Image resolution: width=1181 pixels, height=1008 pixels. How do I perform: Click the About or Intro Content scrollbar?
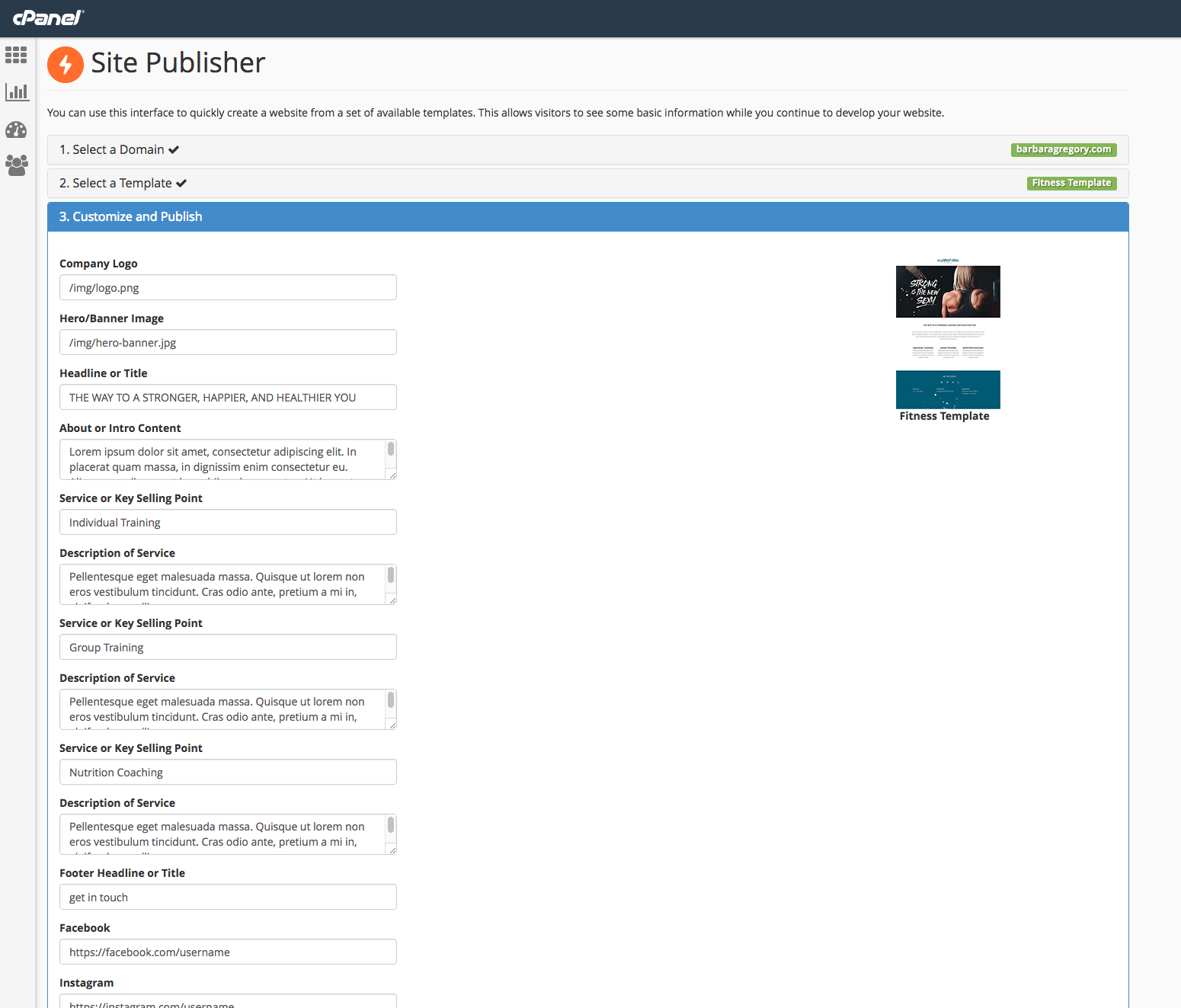click(x=391, y=450)
